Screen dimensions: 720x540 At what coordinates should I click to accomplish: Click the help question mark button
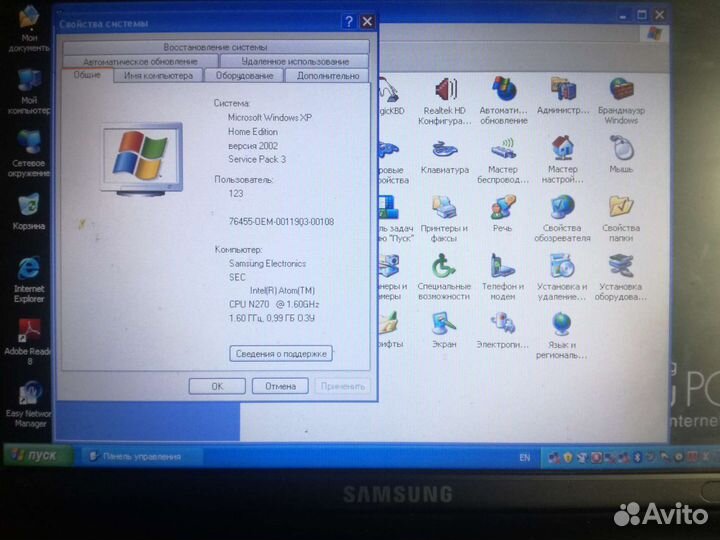[x=349, y=21]
